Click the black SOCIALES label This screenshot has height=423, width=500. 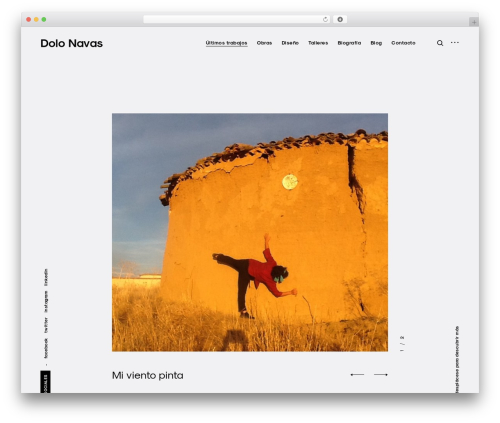click(x=45, y=382)
